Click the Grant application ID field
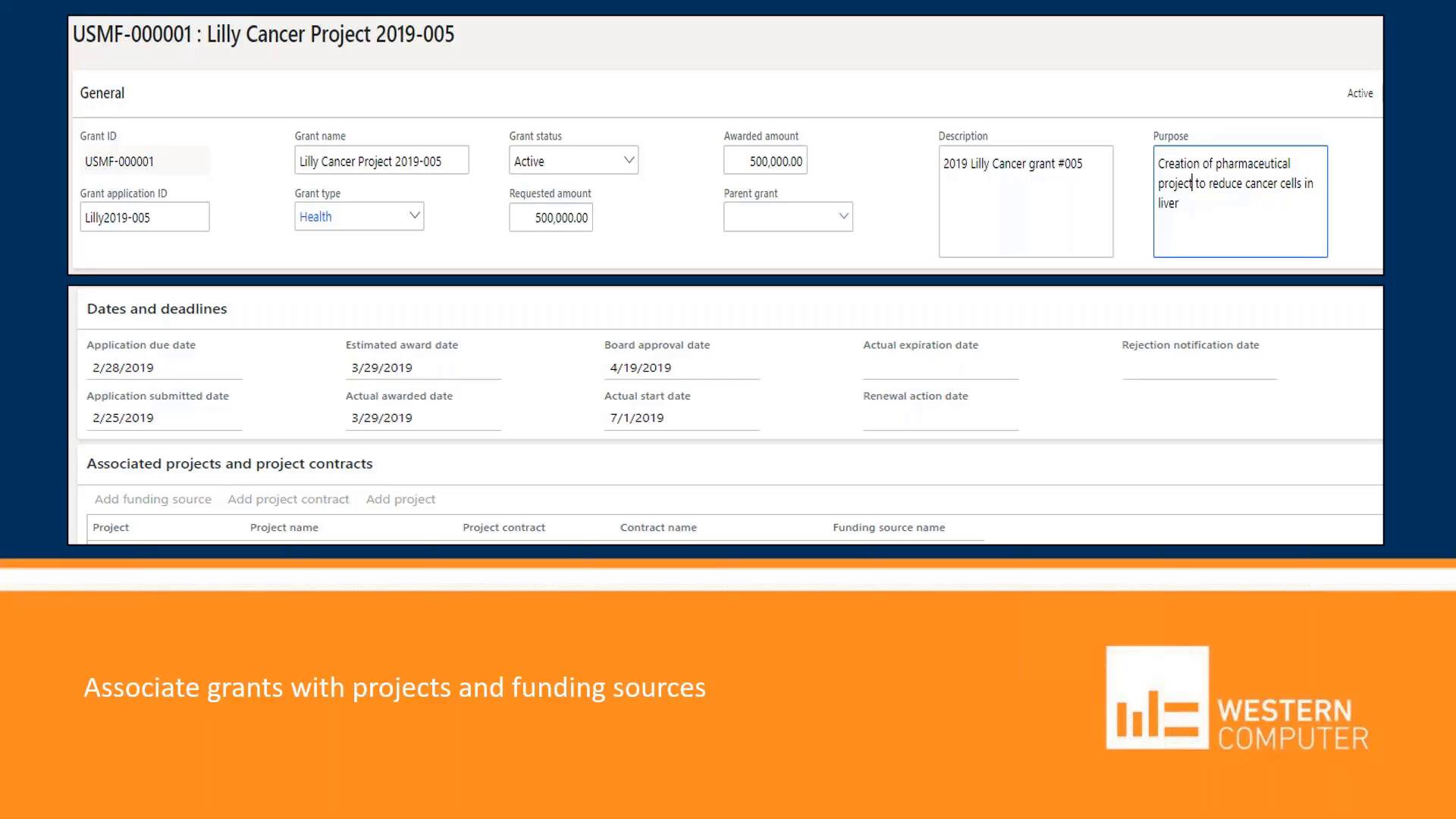Image resolution: width=1456 pixels, height=819 pixels. [x=144, y=218]
